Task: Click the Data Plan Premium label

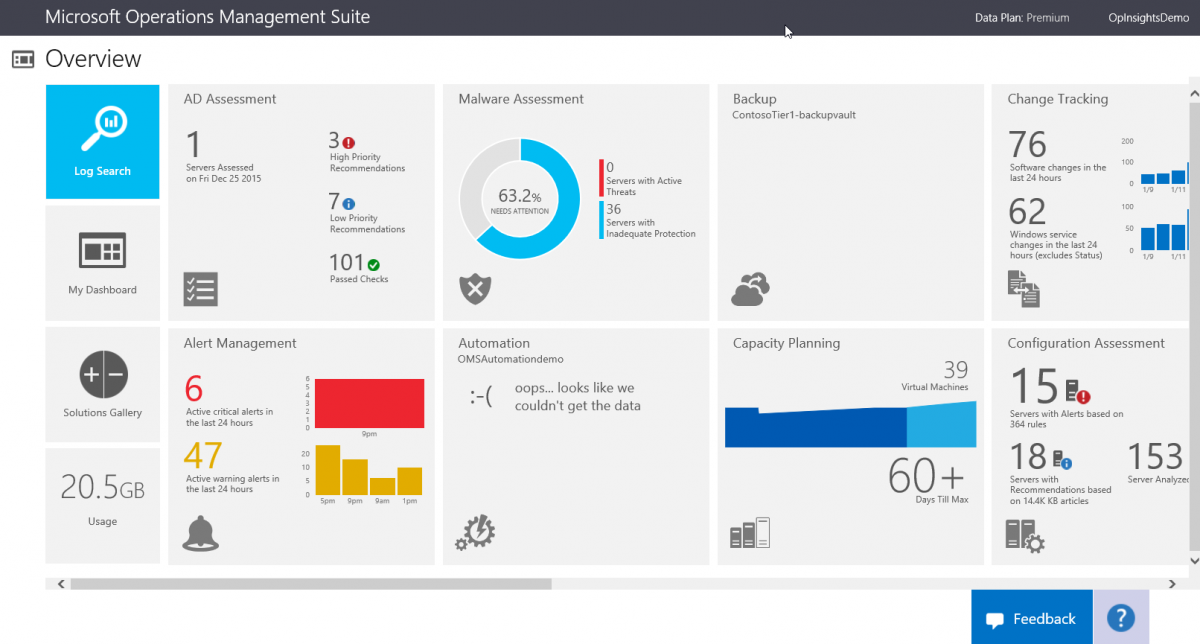Action: [1022, 17]
